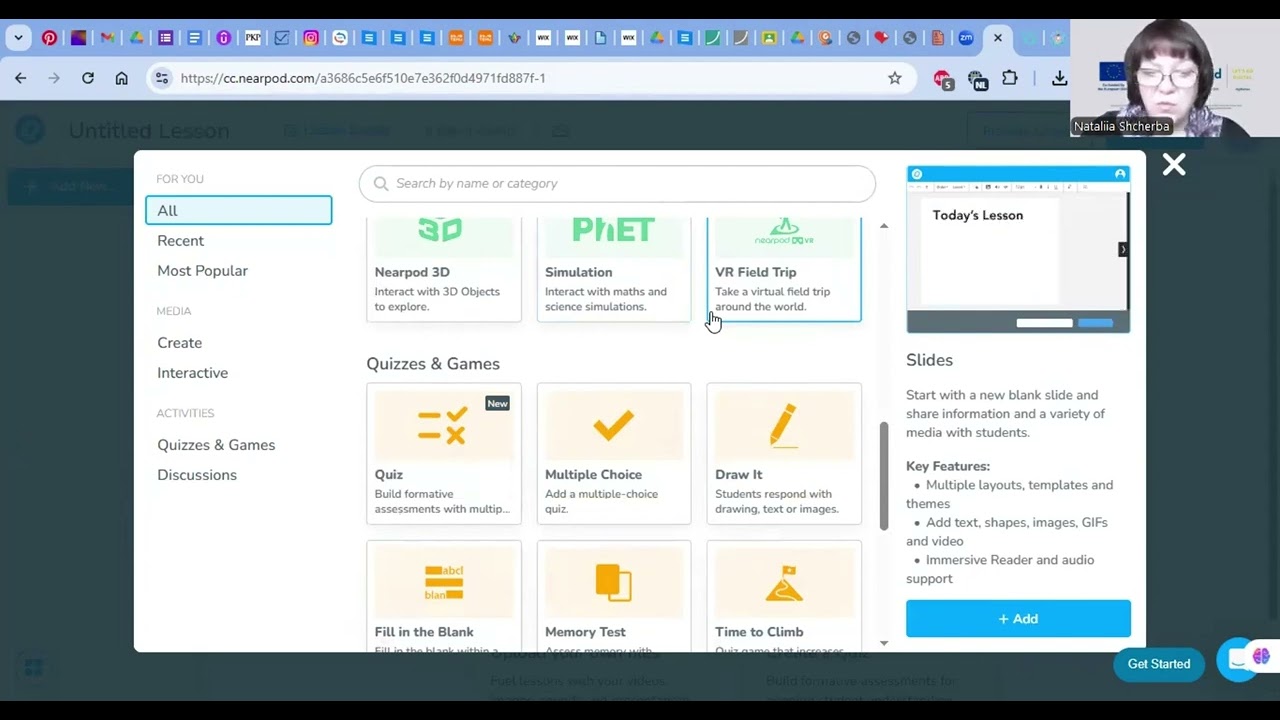
Task: Select the Fill in the Blank icon
Action: (444, 582)
